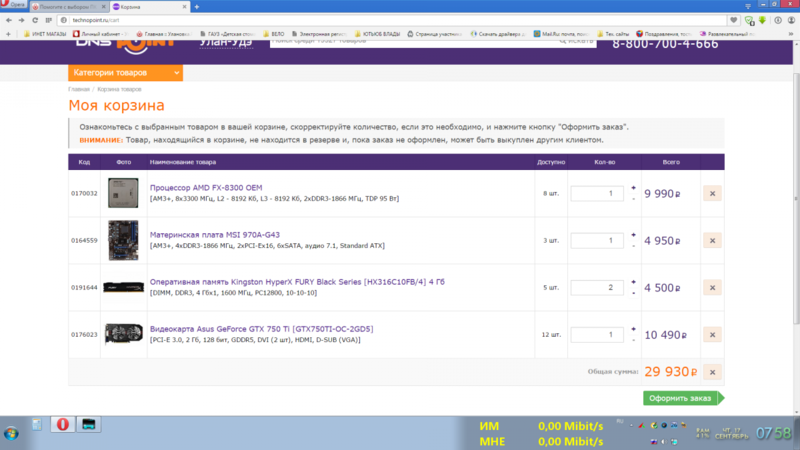Image resolution: width=800 pixels, height=450 pixels.
Task: Increase AMD FX-8300 quantity with plus
Action: coord(633,188)
